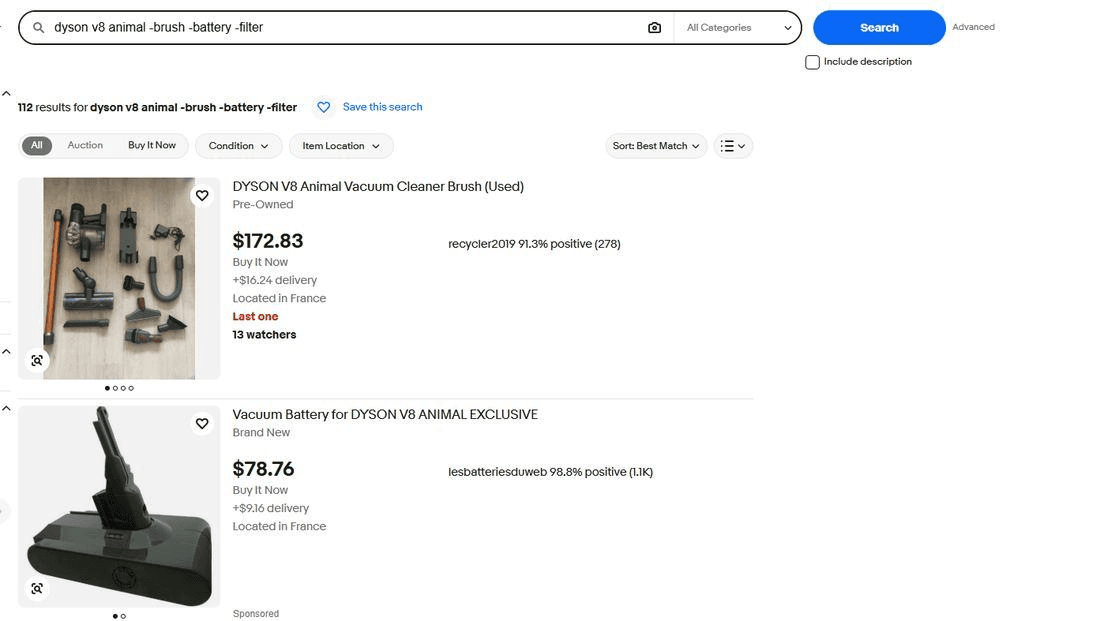The height and width of the screenshot is (621, 1100).
Task: Click the Brand New condition text
Action: pos(261,432)
